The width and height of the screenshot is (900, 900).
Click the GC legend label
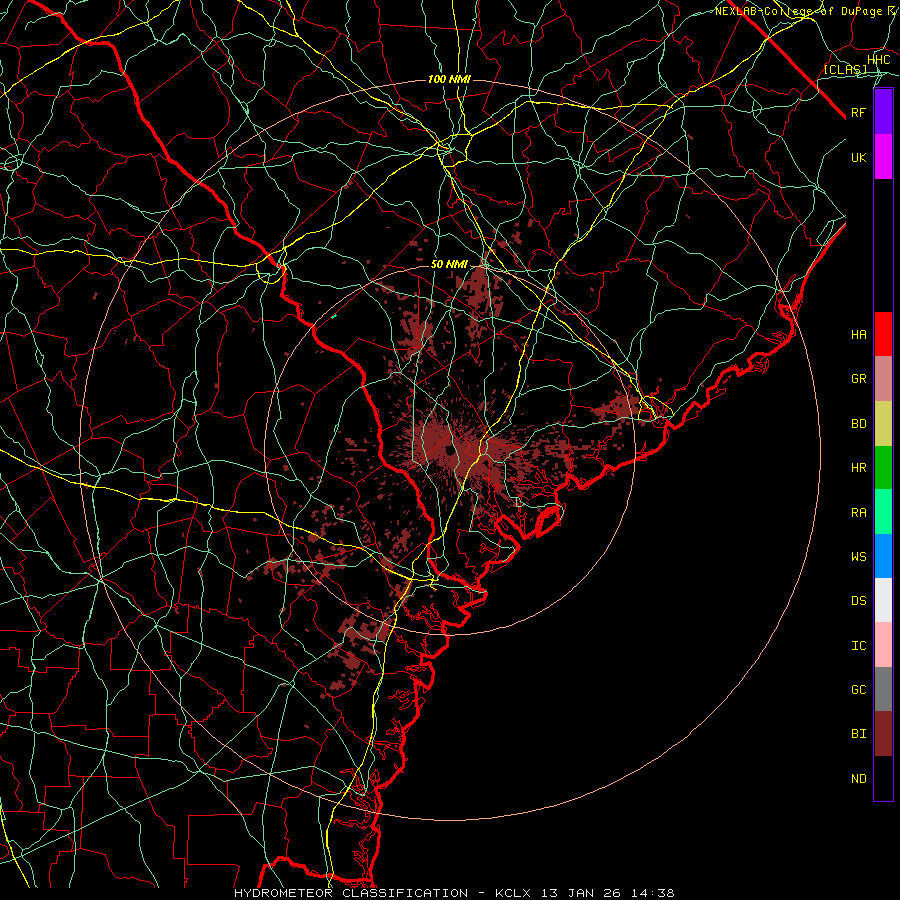tap(859, 690)
